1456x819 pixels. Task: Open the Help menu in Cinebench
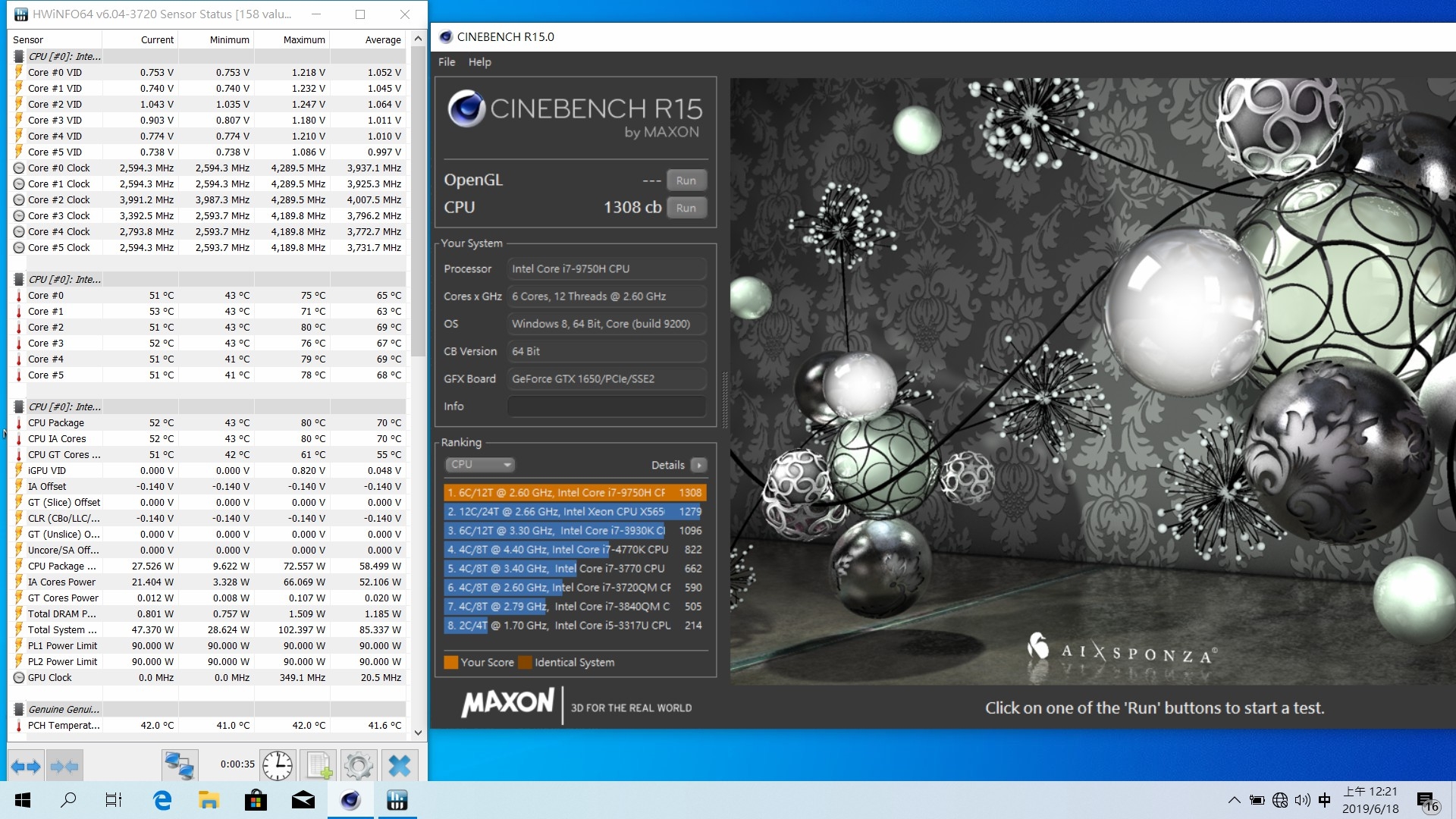(479, 62)
